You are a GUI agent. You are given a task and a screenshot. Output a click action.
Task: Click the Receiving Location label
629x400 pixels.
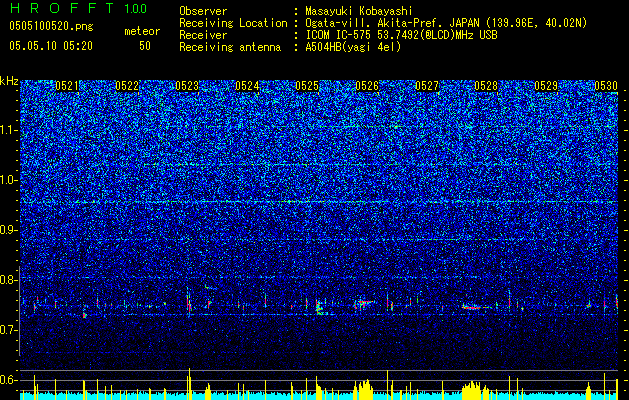(x=233, y=23)
